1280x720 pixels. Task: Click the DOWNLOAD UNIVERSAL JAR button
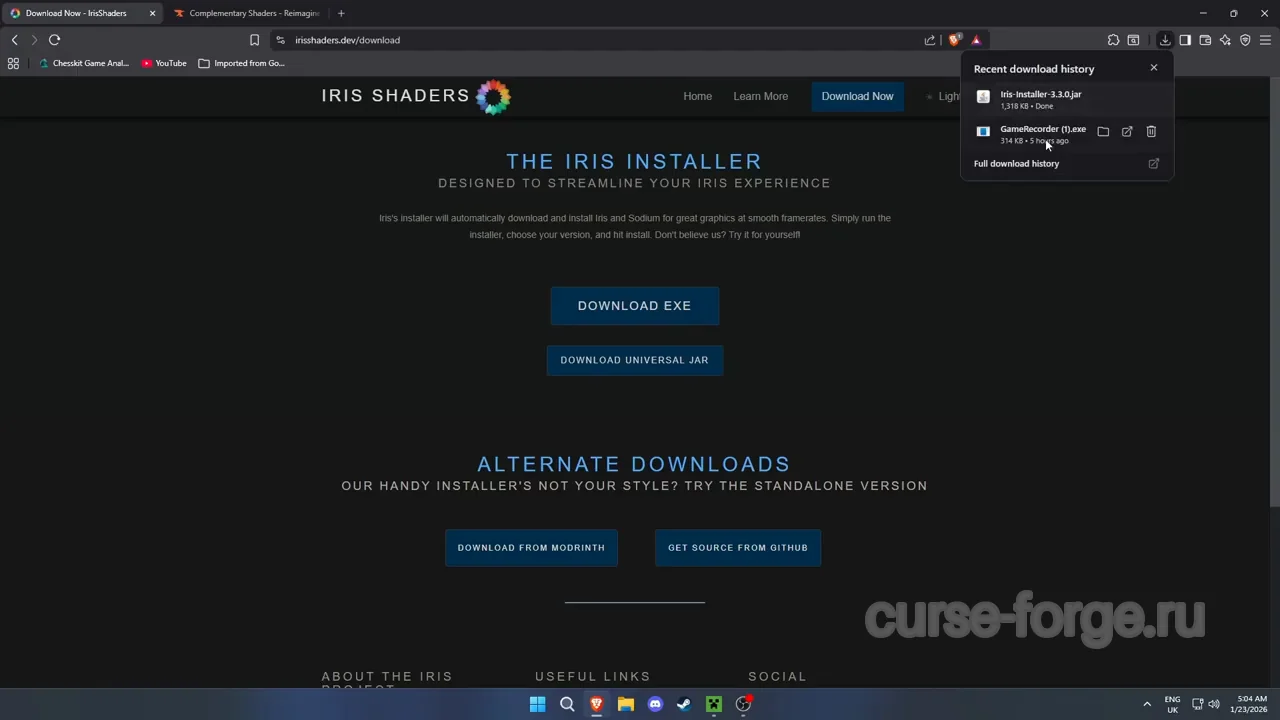(634, 360)
